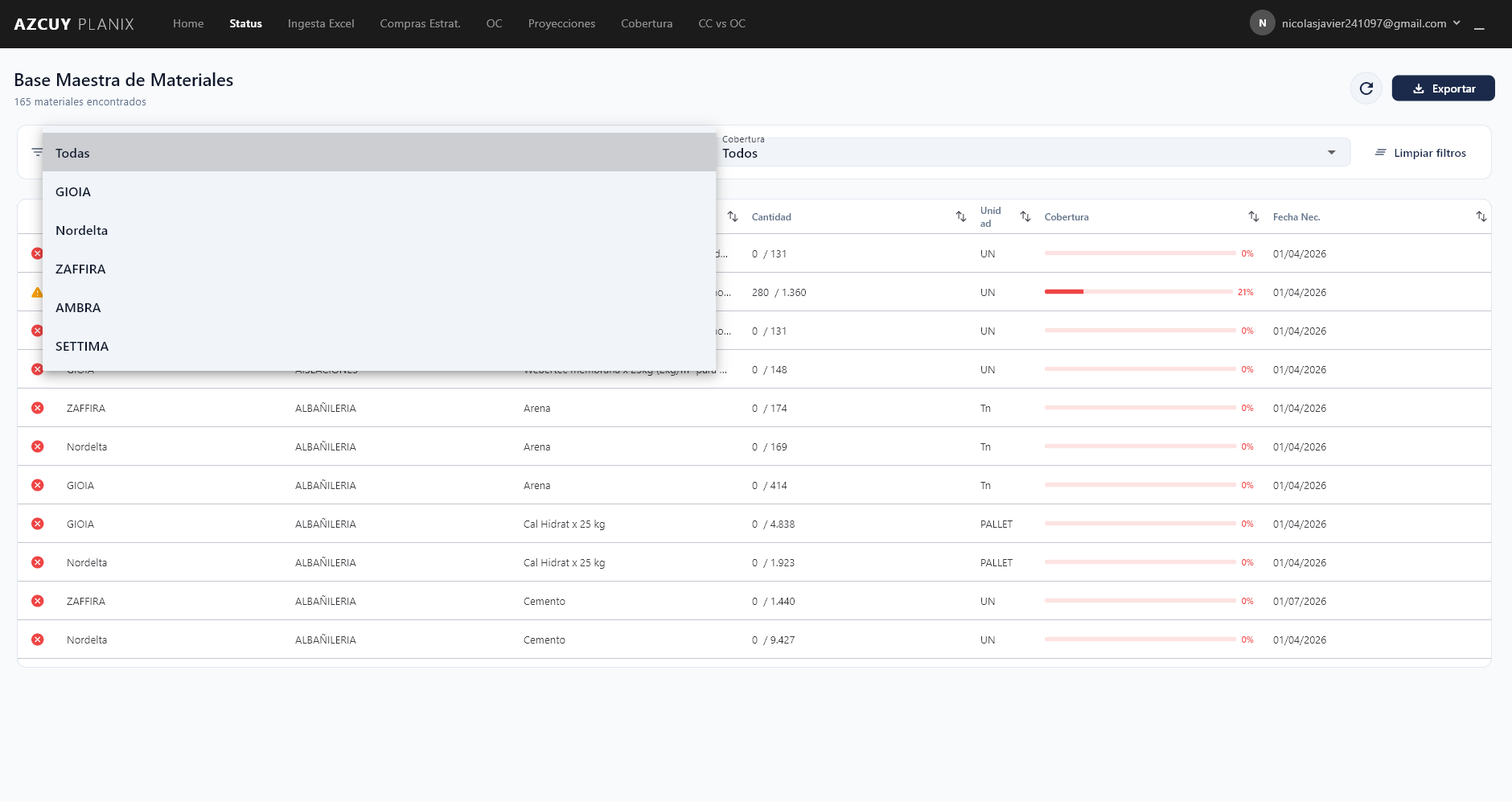The image size is (1512, 802).
Task: Click error icon on GIOIA Cal Hidrat row
Action: coord(38,524)
